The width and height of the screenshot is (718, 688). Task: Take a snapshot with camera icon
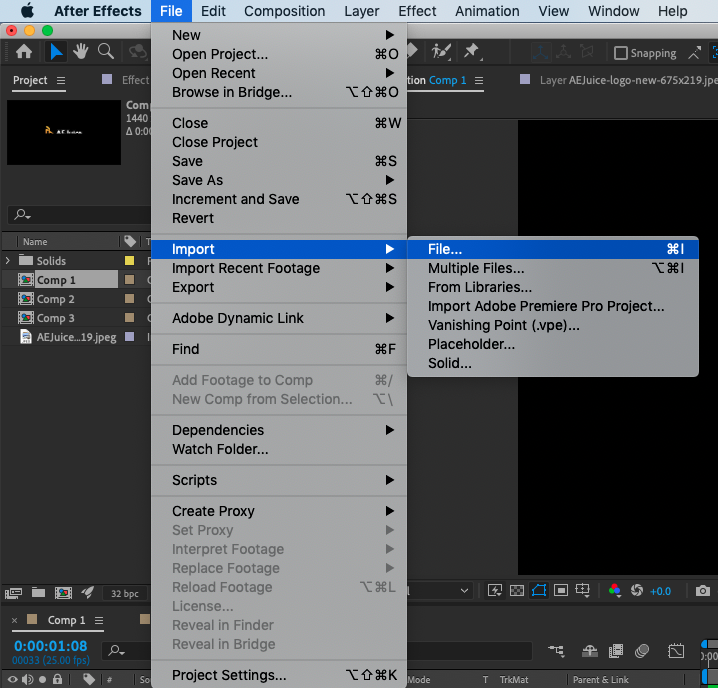coord(702,591)
